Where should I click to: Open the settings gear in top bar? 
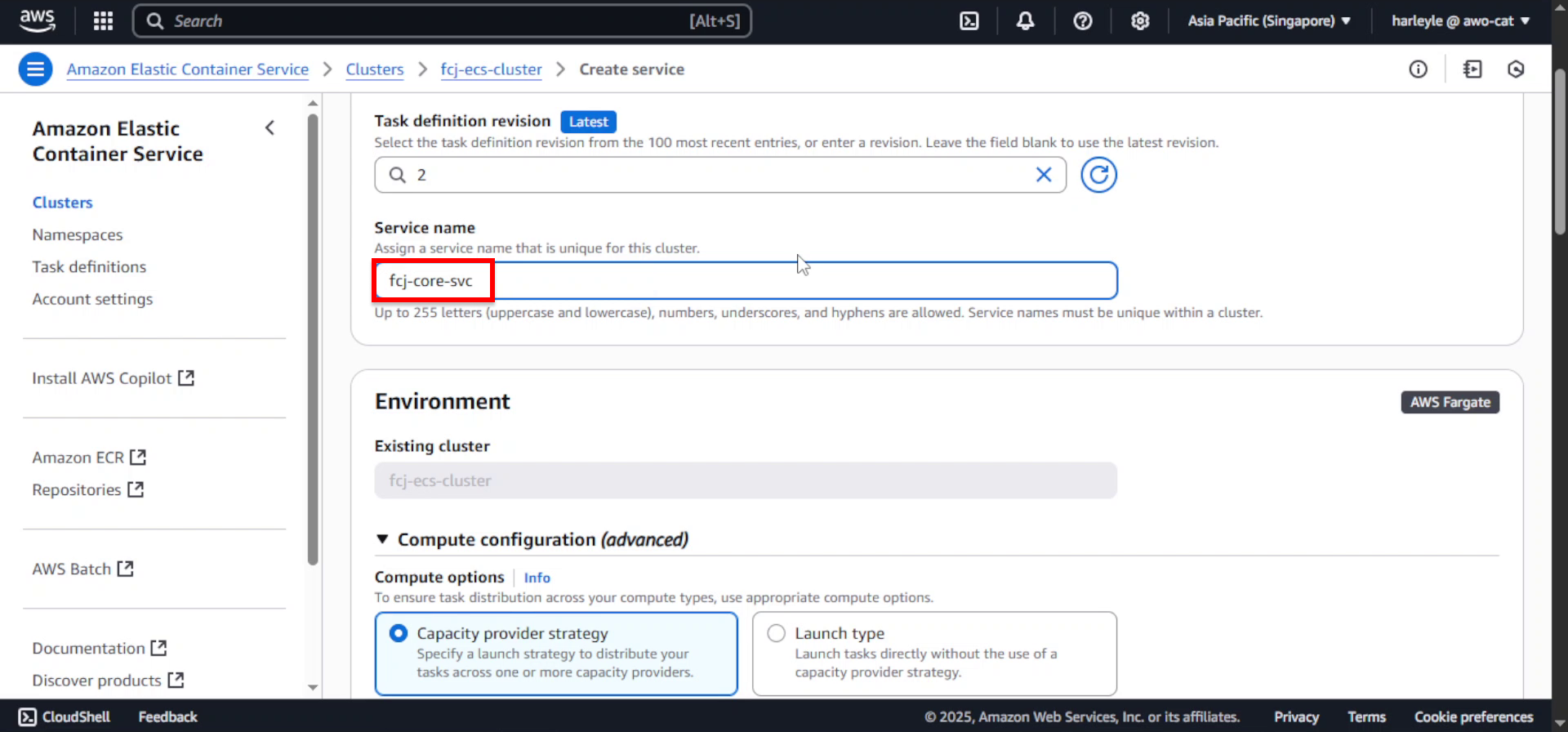[x=1140, y=21]
